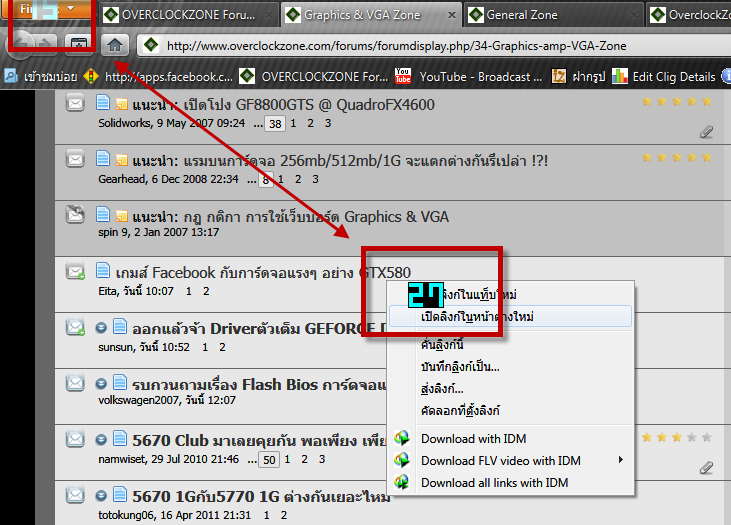The width and height of the screenshot is (731, 525).
Task: Choose คัดลอกที่ตั้งลิงก์ from context menu
Action: [x=510, y=411]
